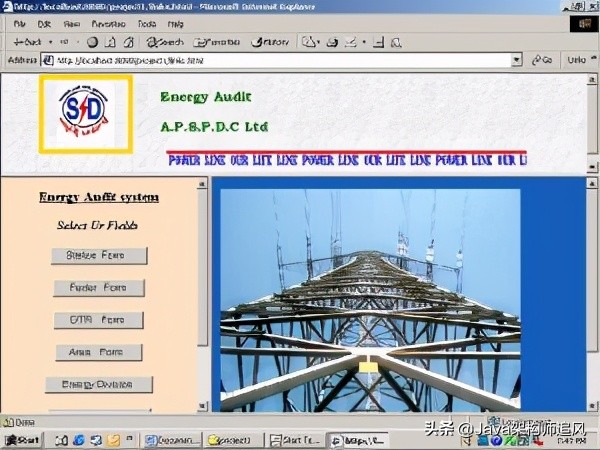Click the 'Select Ur Fields' text
600x450 pixels.
[98, 225]
